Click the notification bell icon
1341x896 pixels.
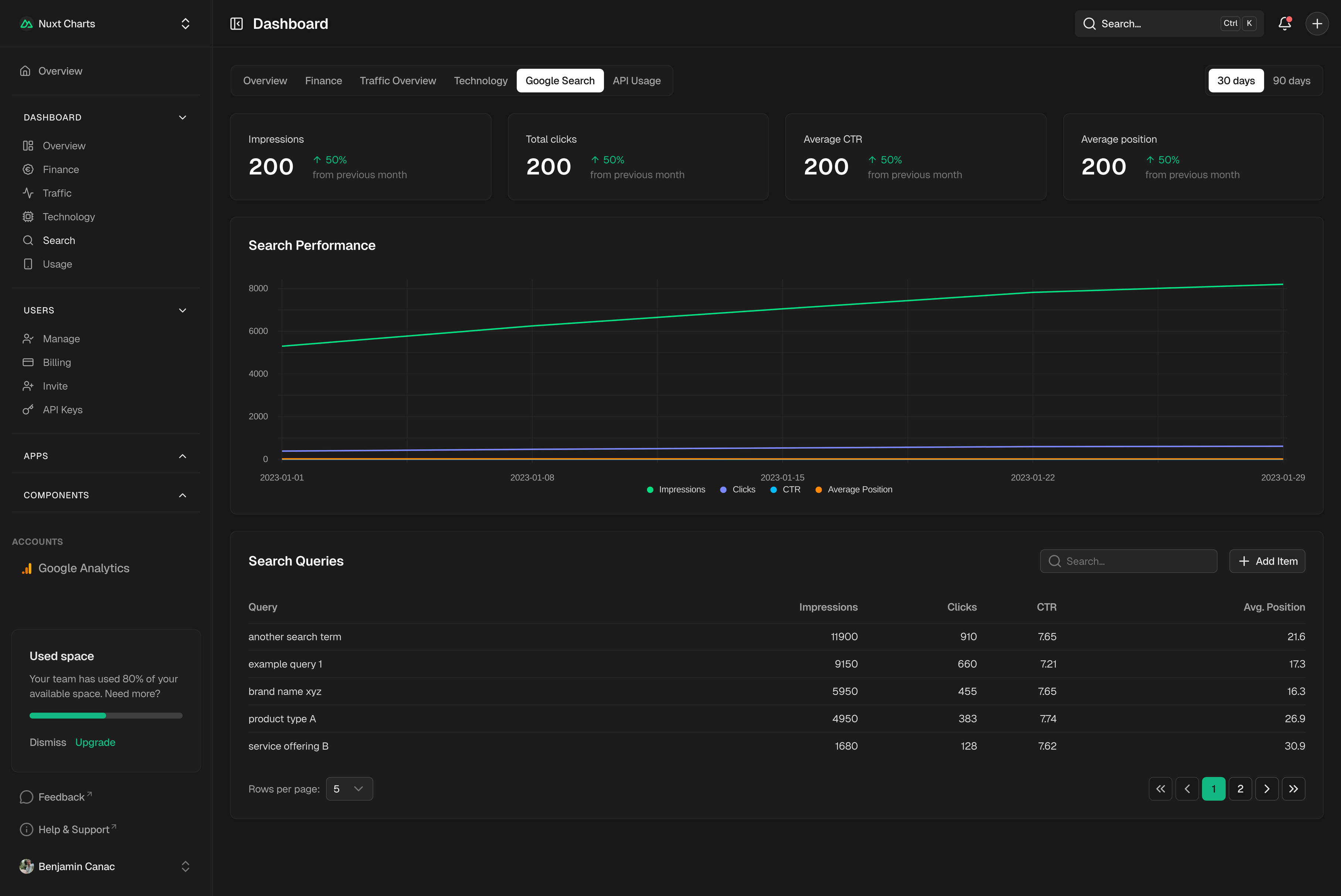tap(1284, 23)
